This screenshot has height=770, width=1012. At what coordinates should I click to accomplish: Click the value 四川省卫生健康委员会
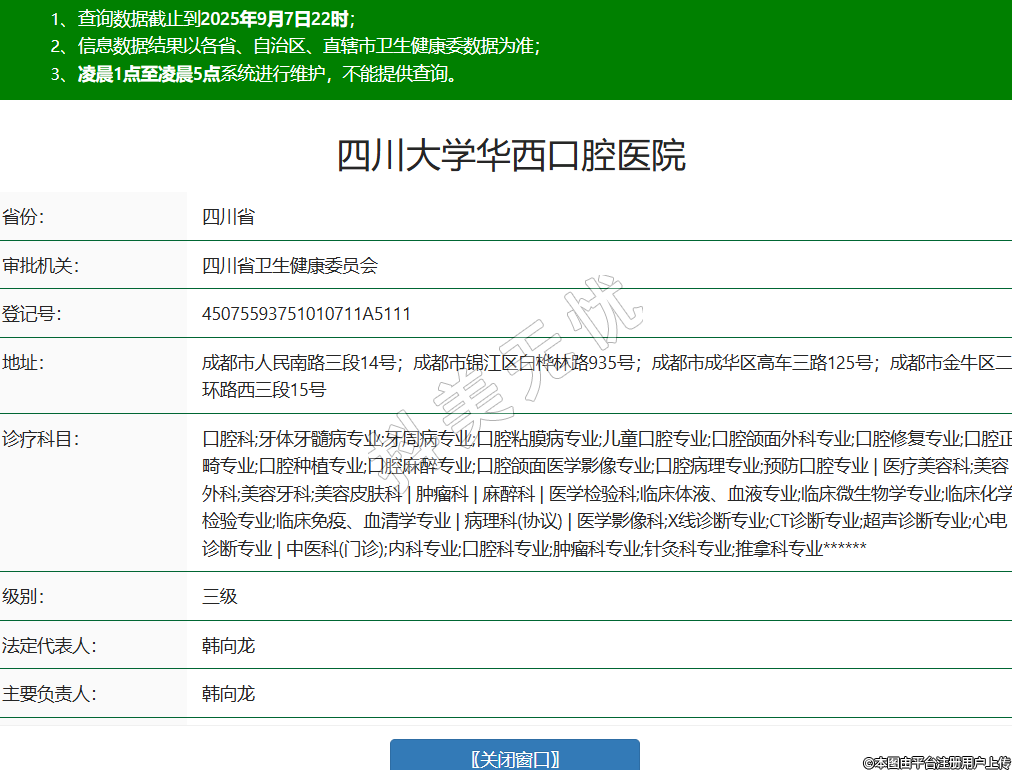290,266
